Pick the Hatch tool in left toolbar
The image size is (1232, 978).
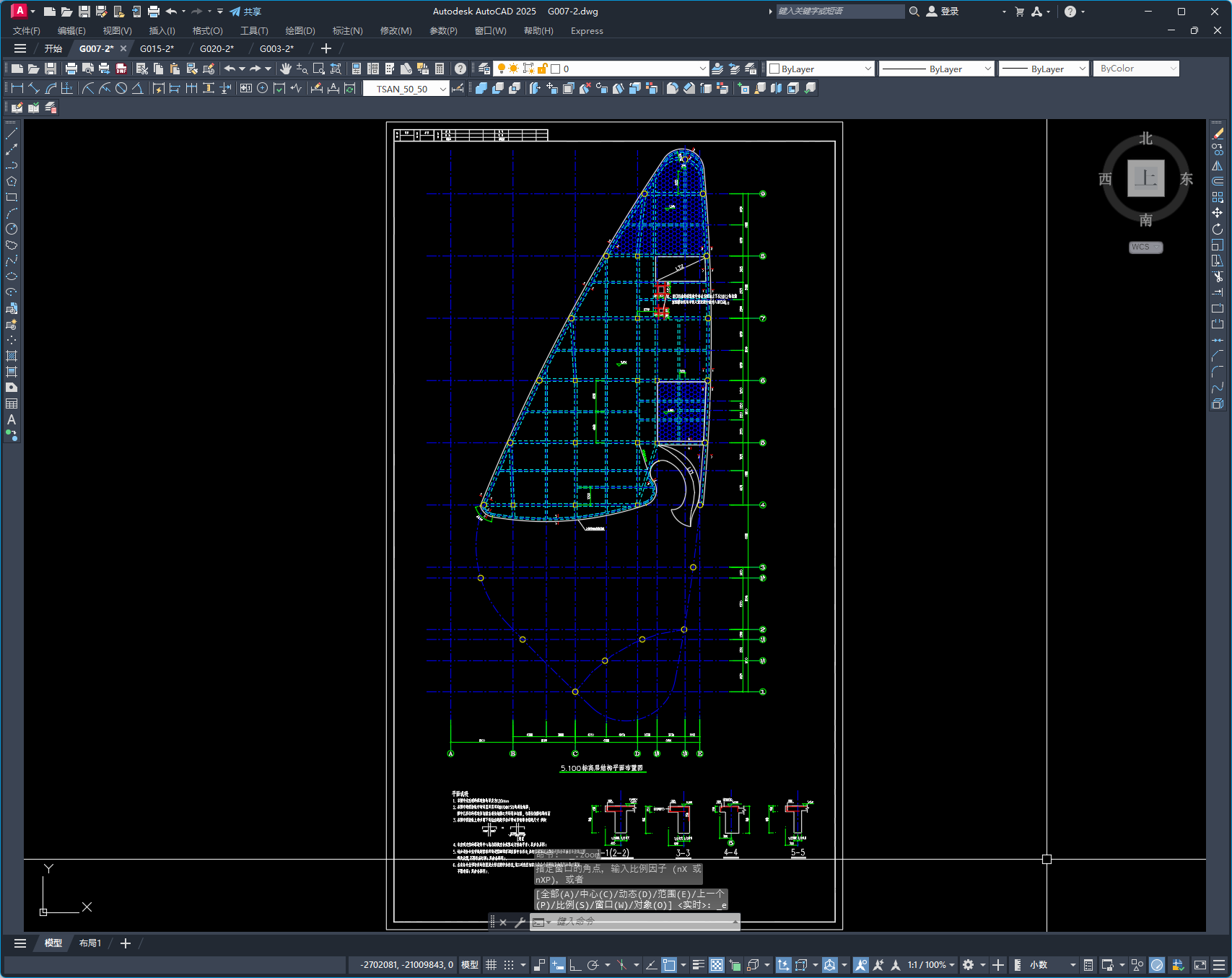[x=12, y=356]
